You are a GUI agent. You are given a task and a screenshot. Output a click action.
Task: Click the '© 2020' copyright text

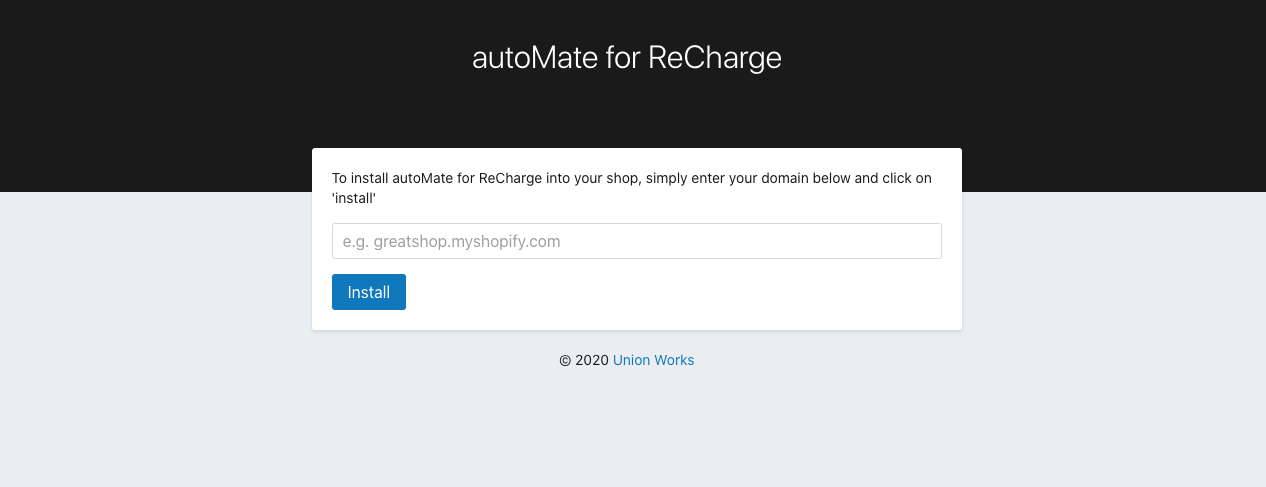(583, 360)
